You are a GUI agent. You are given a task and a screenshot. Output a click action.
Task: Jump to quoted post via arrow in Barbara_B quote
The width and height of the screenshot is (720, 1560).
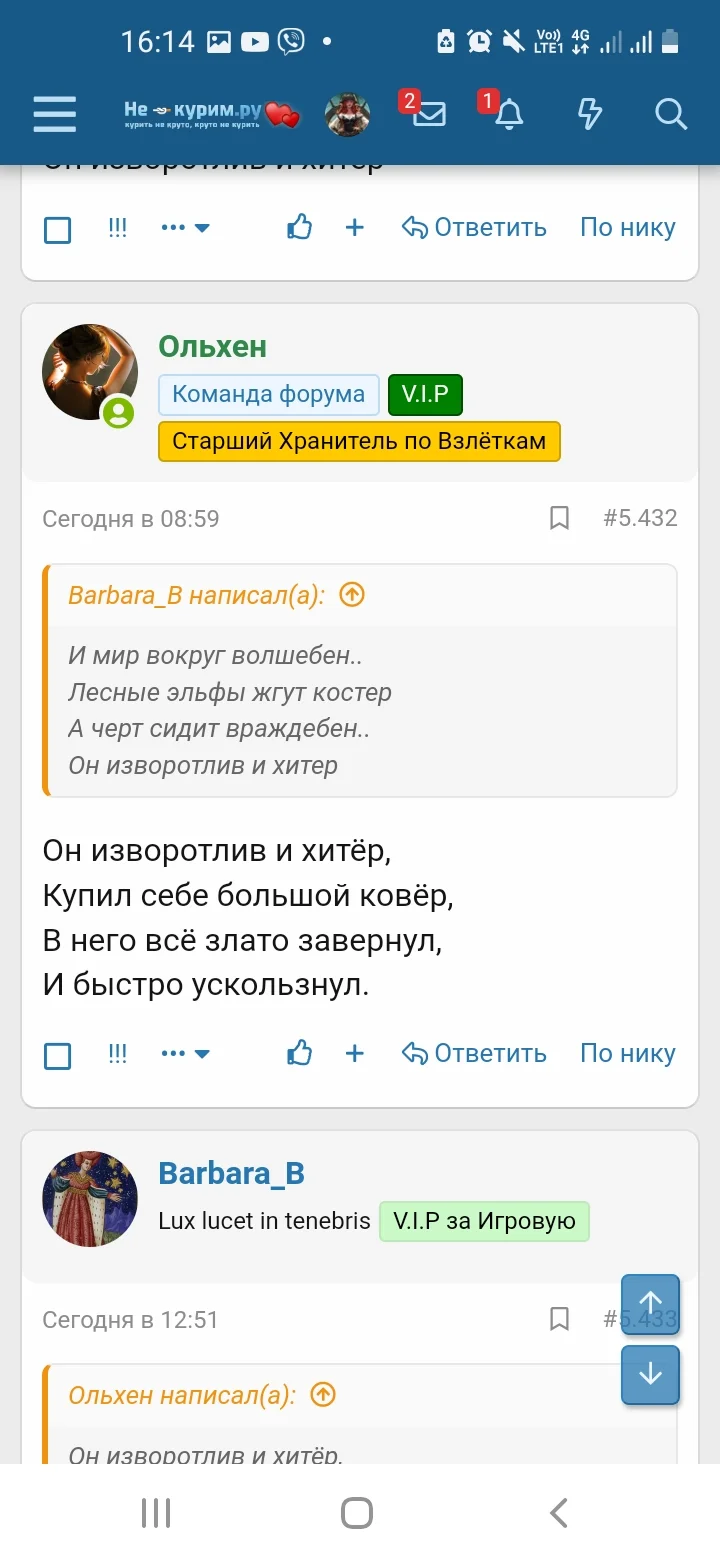[x=351, y=594]
